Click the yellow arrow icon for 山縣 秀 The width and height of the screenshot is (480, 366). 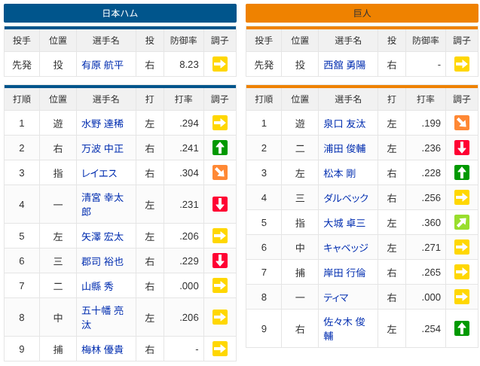(x=220, y=286)
